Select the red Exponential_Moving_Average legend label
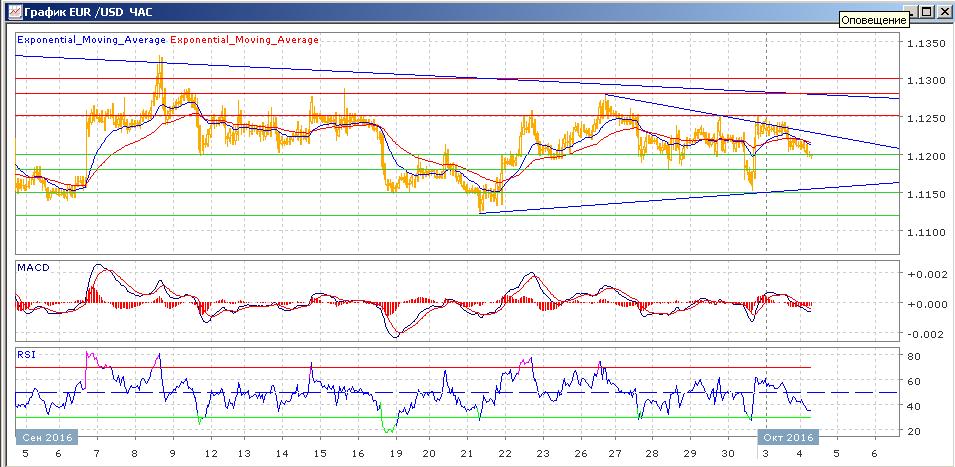The height and width of the screenshot is (467, 955). (x=244, y=40)
